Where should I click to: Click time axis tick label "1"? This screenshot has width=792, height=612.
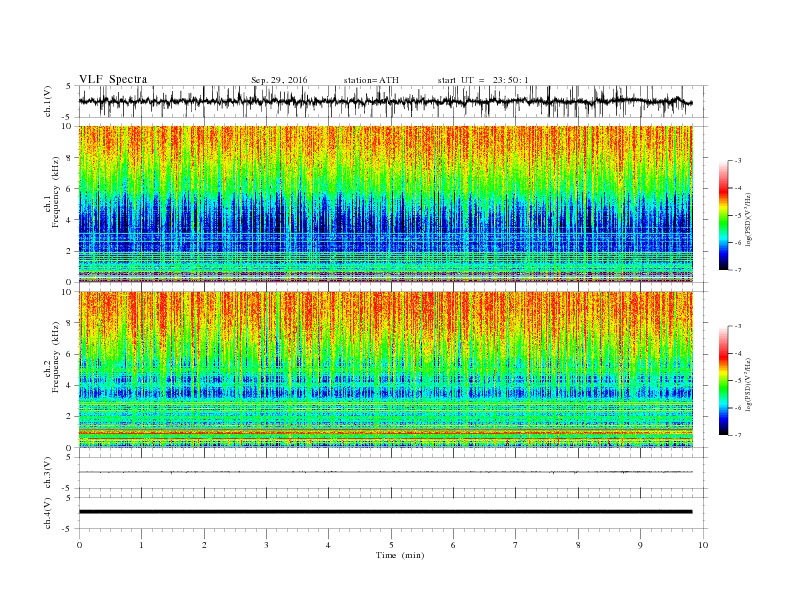click(141, 545)
